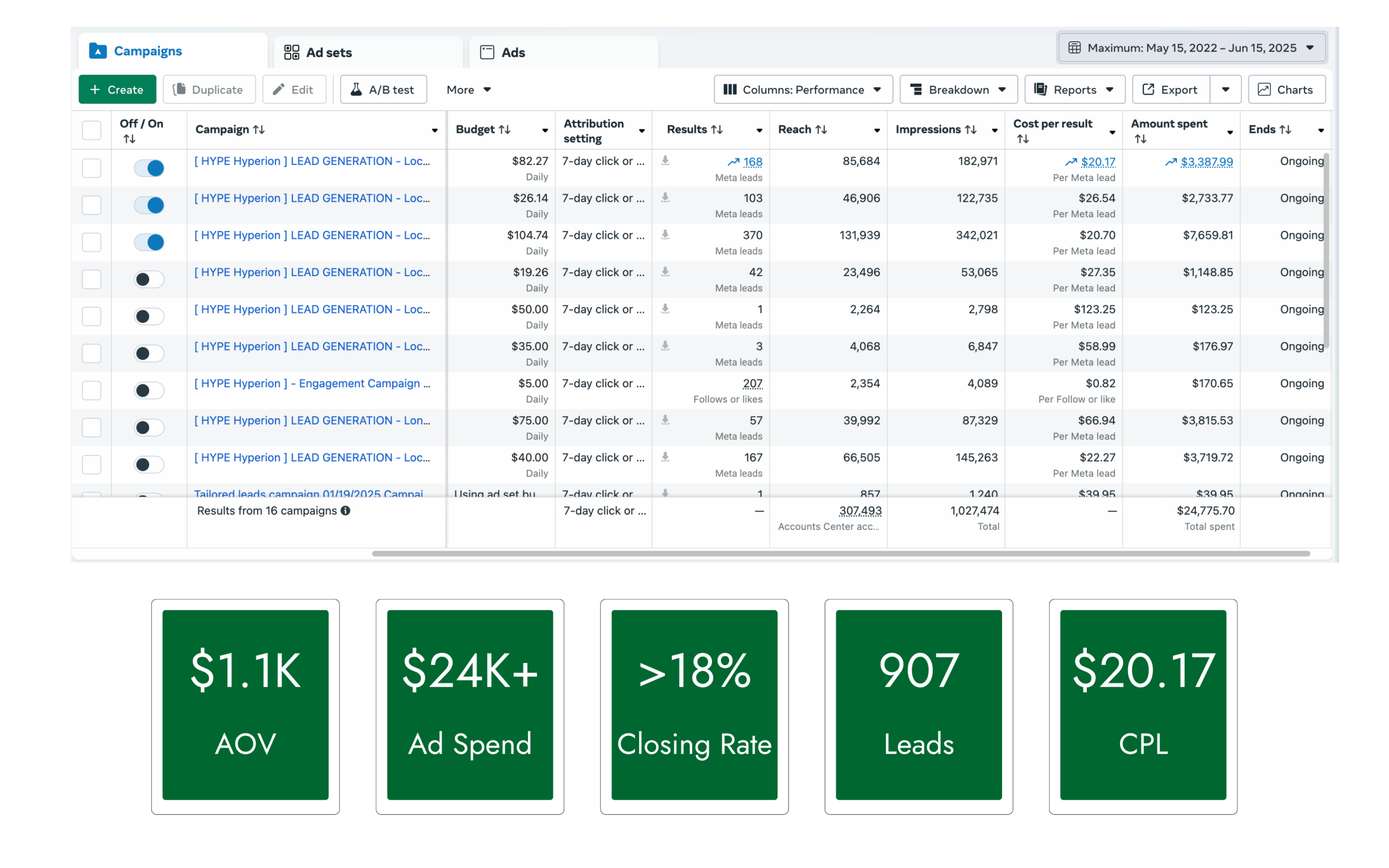Open the Campaign column options arrow
Screen dimensions: 1389x868
click(435, 131)
